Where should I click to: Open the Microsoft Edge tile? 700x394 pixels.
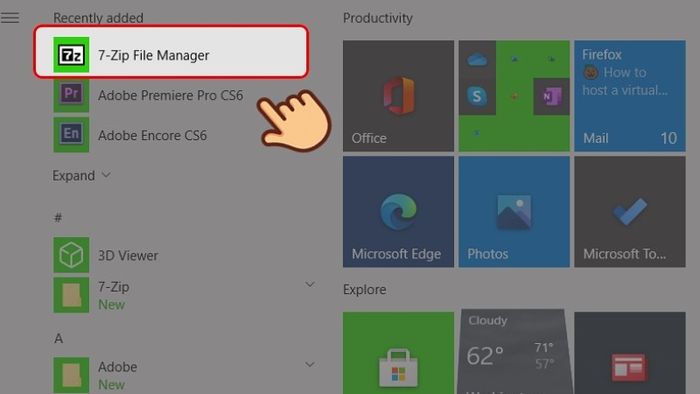398,212
